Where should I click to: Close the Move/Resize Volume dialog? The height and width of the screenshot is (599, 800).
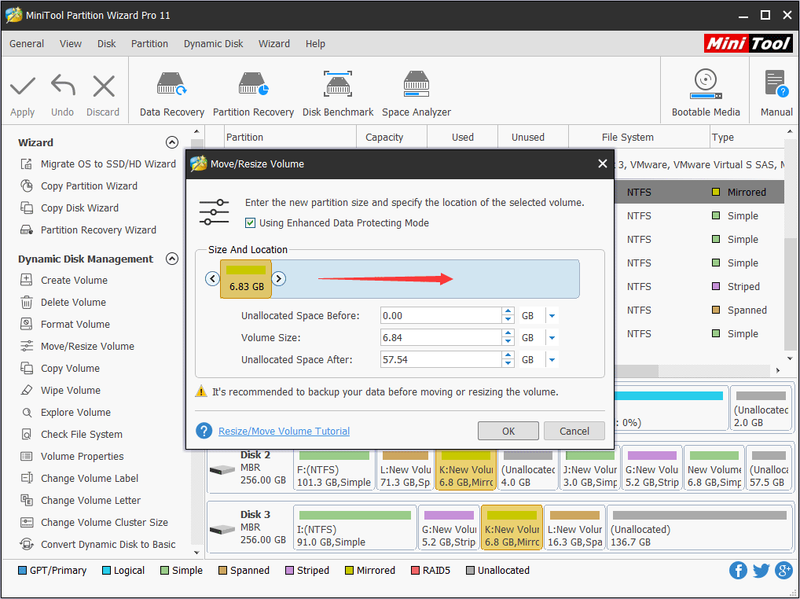click(603, 164)
